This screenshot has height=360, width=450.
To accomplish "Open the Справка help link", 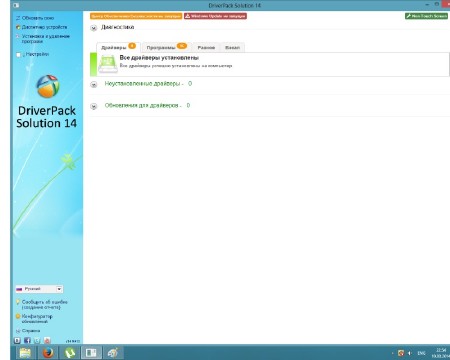I will pos(31,331).
